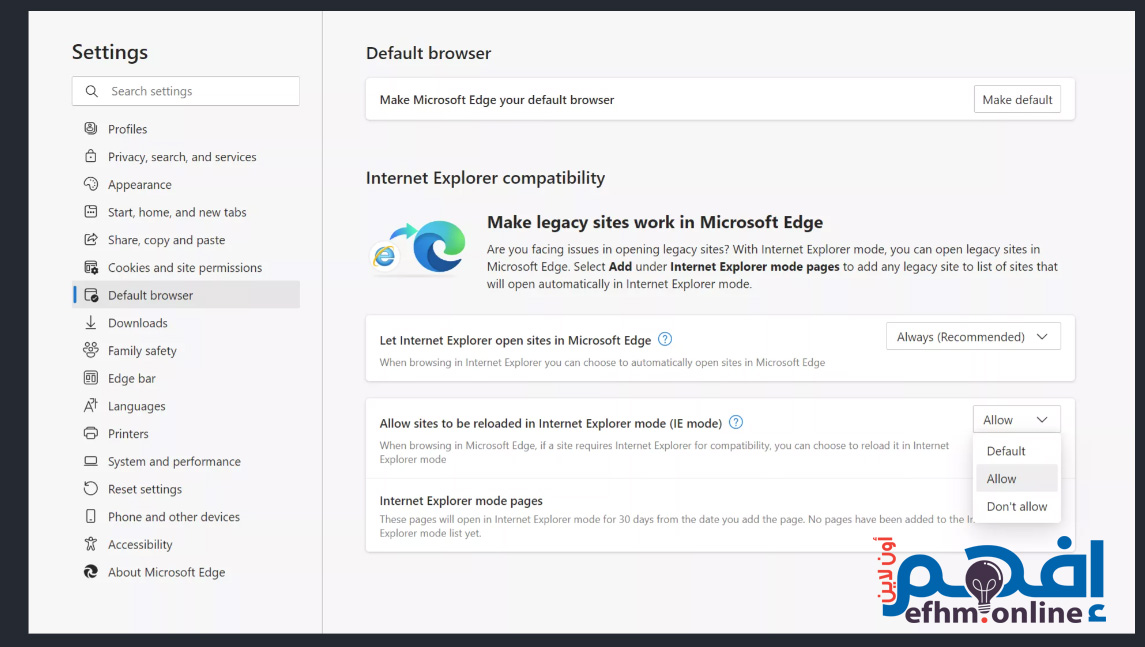Click the Accessibility icon in sidebar
Image resolution: width=1145 pixels, height=647 pixels.
[x=91, y=545]
